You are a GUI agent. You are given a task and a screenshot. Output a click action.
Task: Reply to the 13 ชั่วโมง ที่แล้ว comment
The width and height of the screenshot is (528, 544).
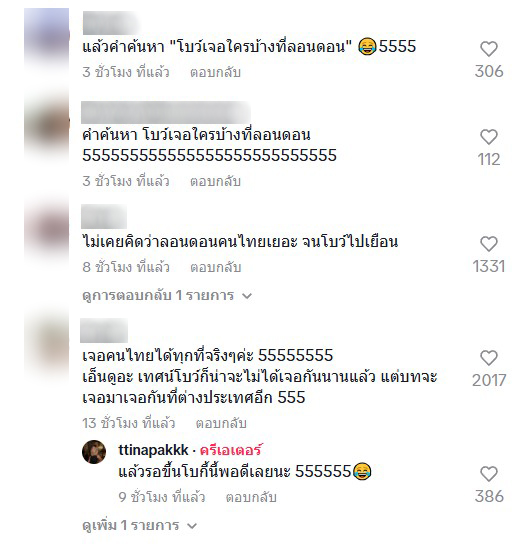click(221, 423)
